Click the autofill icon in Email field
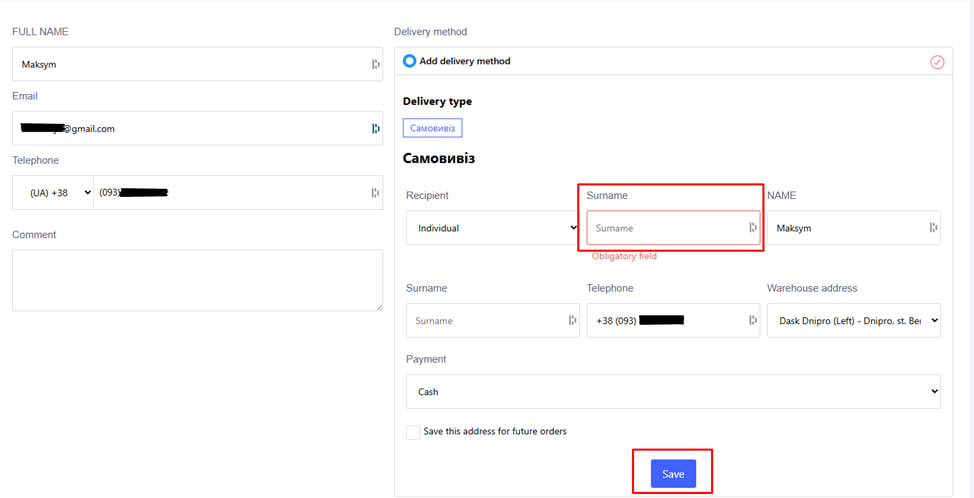 point(375,128)
